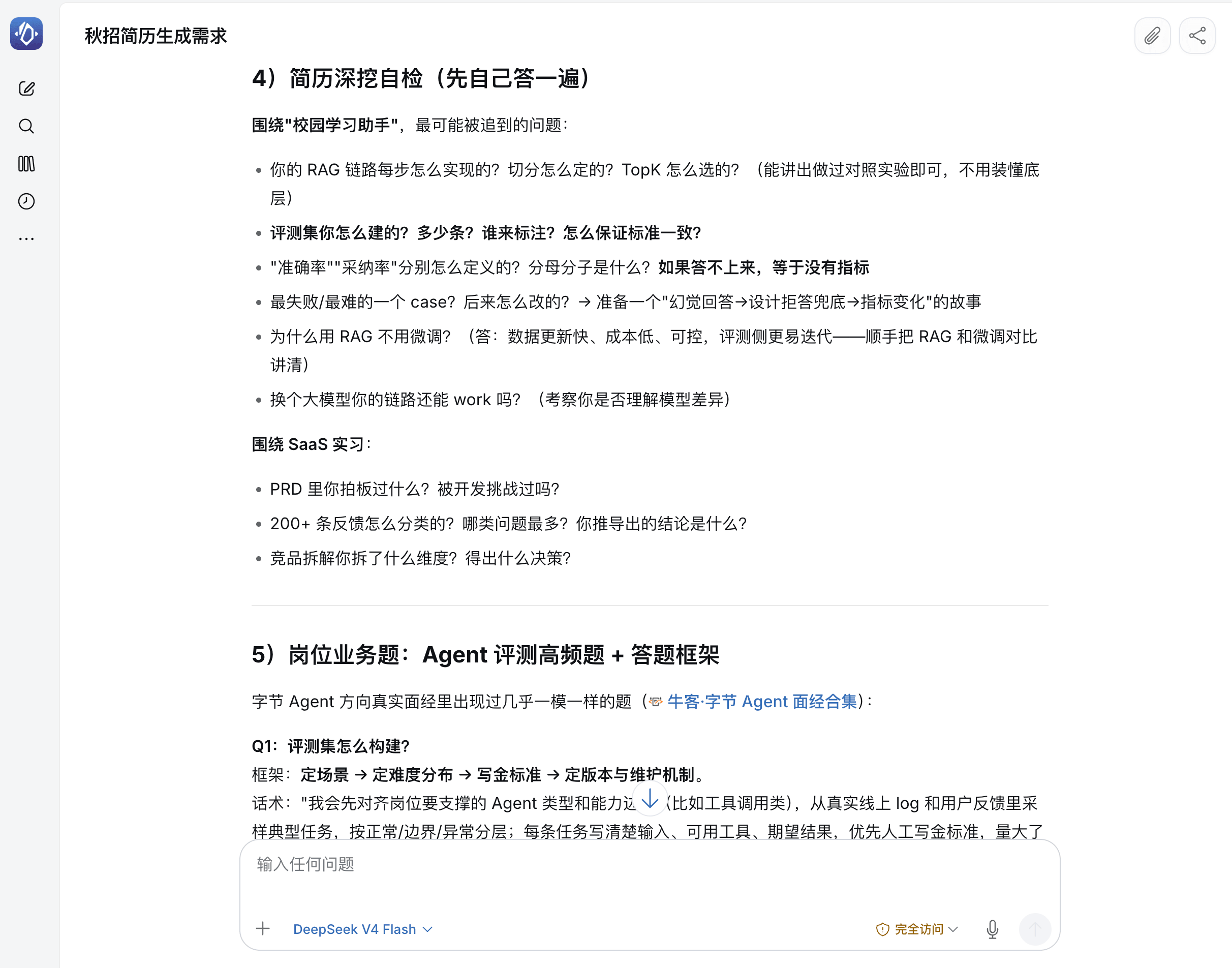Open history via the clock icon

(26, 201)
